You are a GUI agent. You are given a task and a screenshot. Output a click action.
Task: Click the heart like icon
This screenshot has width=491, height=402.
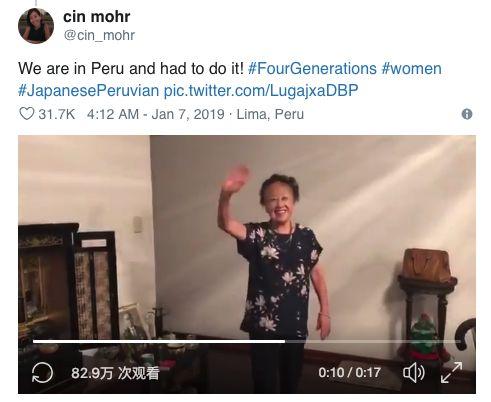(26, 114)
